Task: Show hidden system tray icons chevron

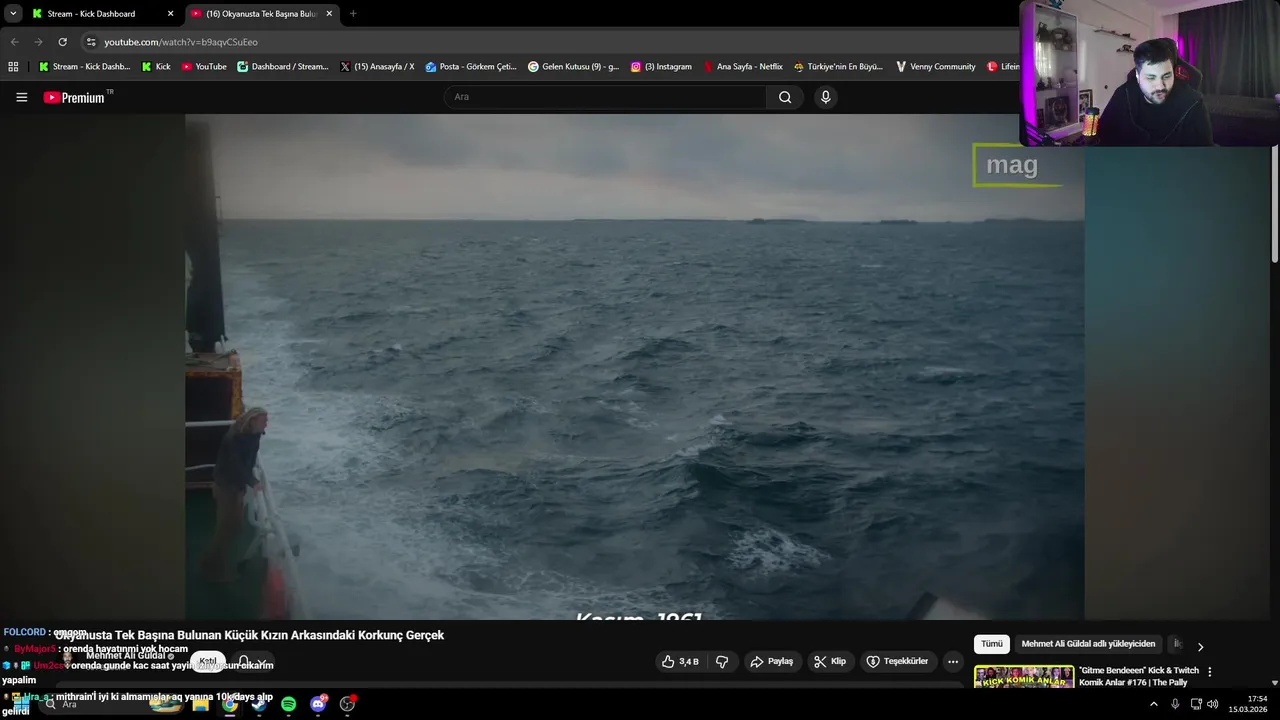Action: click(x=1153, y=704)
